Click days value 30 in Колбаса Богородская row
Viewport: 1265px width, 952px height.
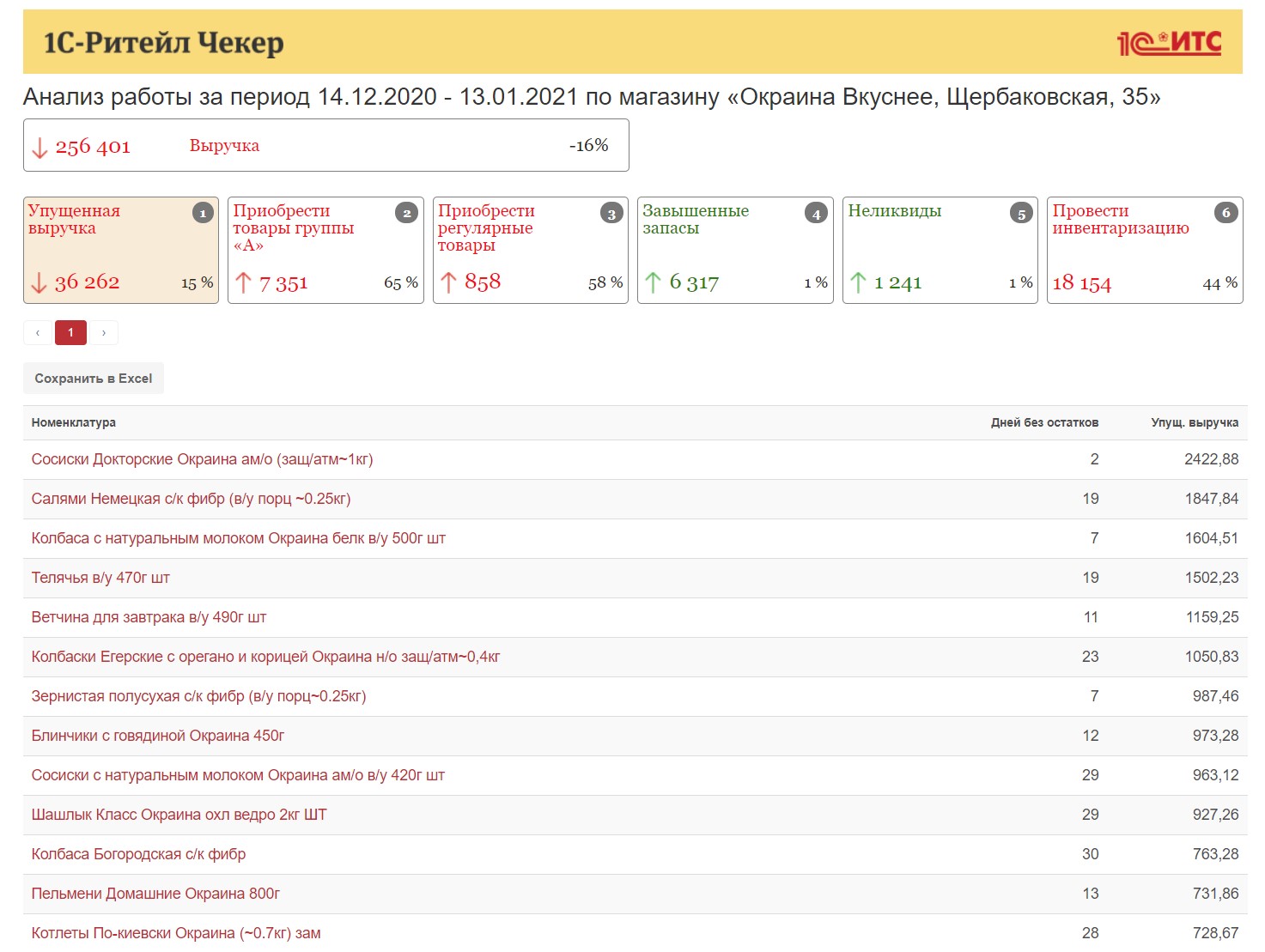(x=1091, y=854)
